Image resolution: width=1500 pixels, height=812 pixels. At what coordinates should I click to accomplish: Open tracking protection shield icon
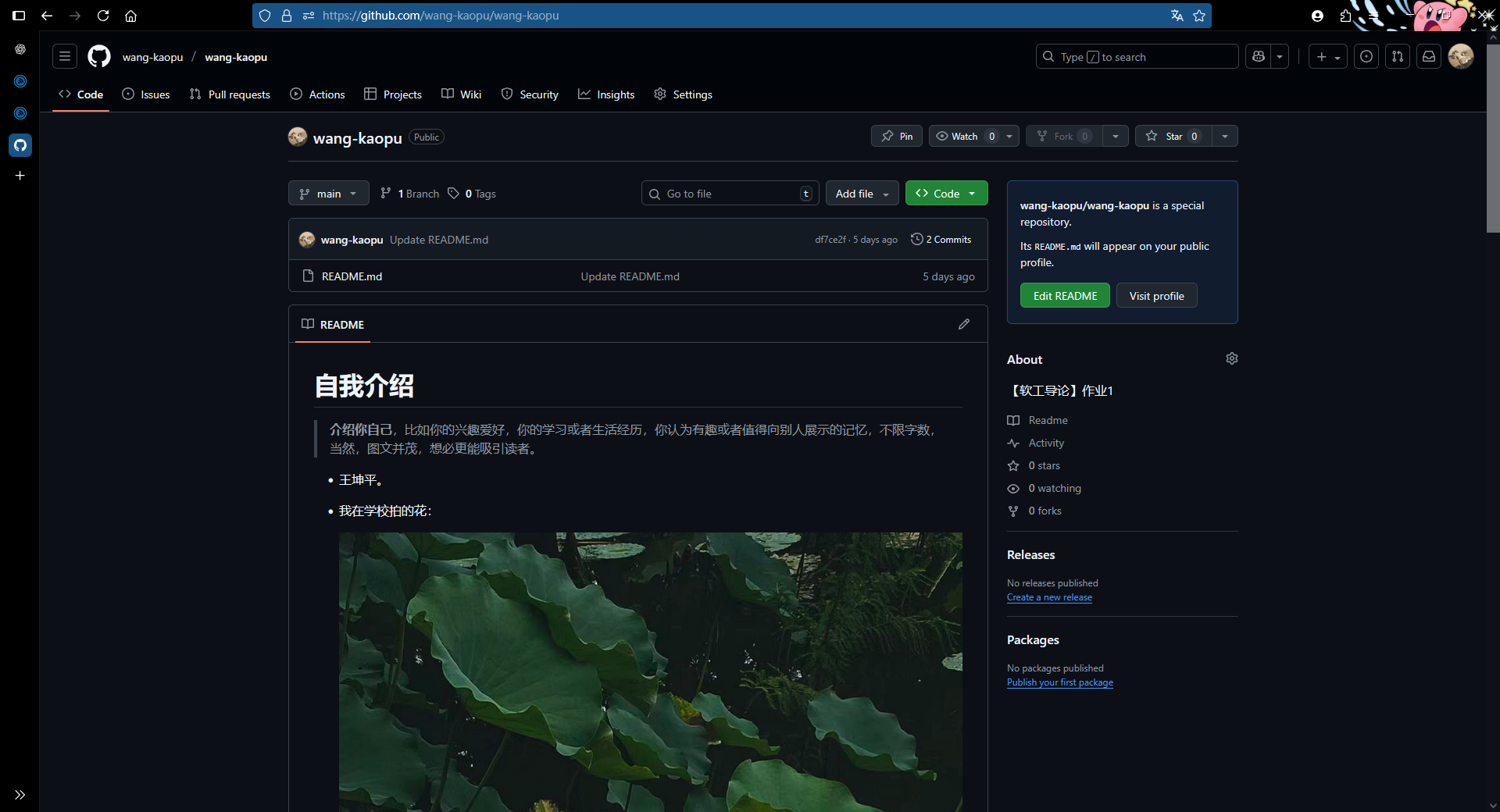265,16
